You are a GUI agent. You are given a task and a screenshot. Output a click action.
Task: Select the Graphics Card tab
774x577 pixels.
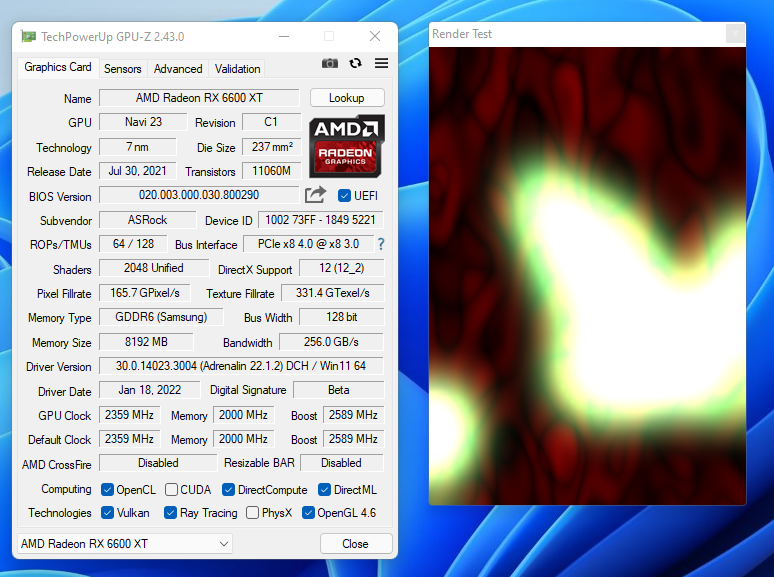(x=58, y=67)
